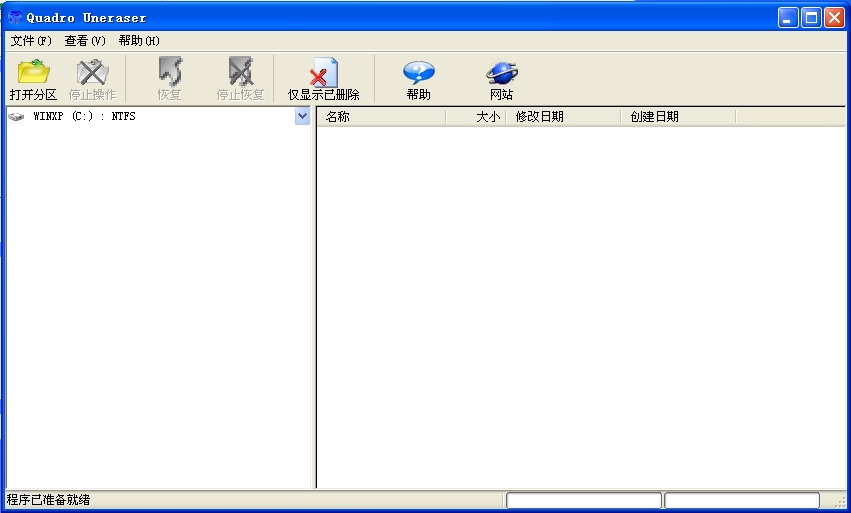Open the Help (帮助) menu in menu bar
851x513 pixels.
click(139, 41)
